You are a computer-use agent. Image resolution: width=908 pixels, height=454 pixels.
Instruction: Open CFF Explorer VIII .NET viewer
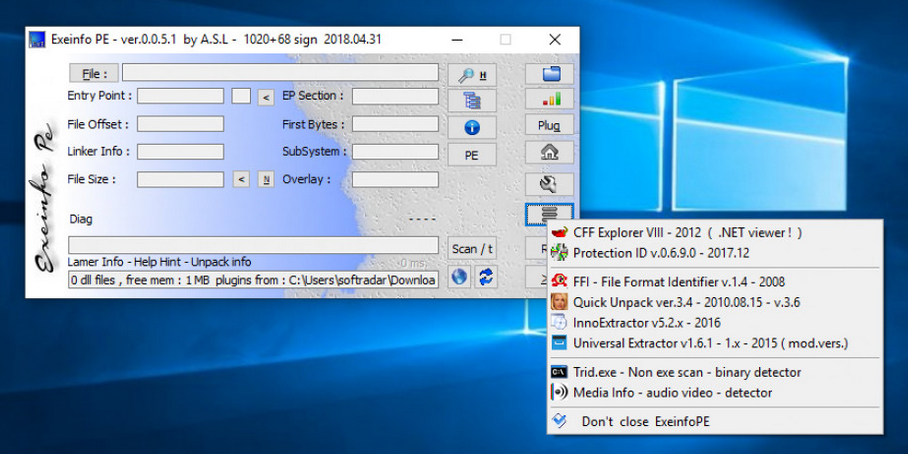tap(715, 233)
